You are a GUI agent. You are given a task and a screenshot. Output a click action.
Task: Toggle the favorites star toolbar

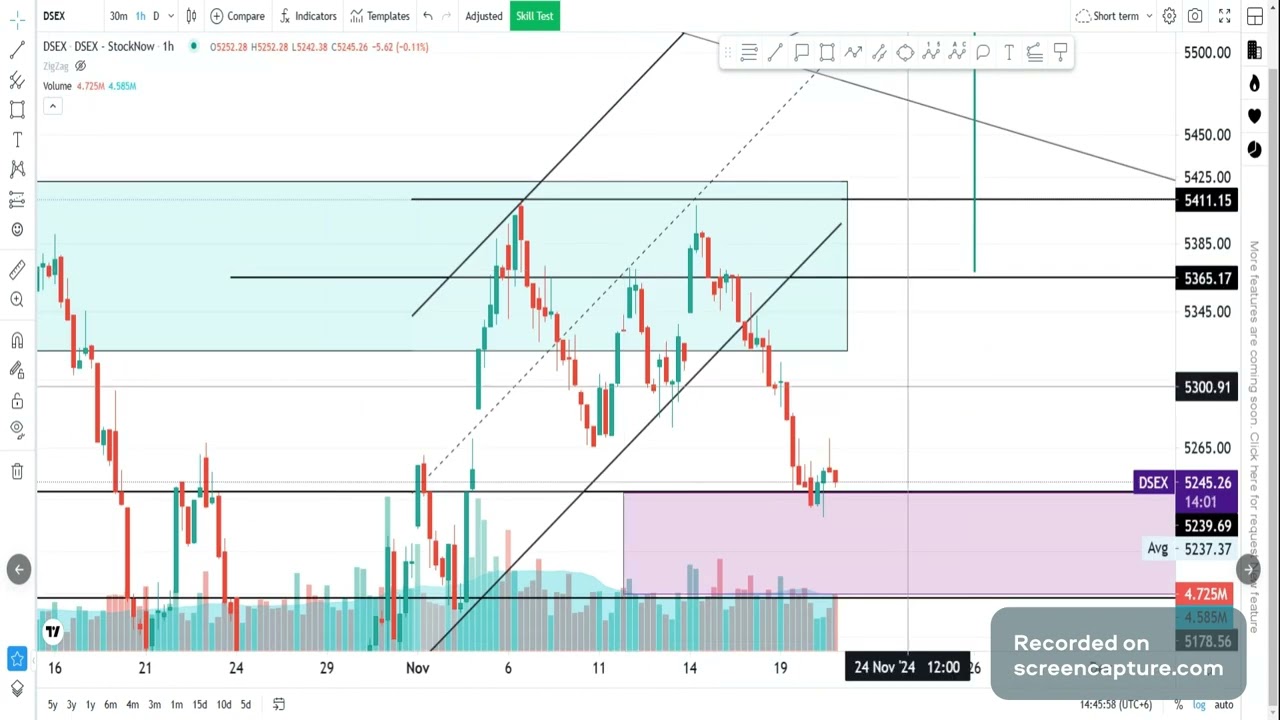[x=17, y=658]
